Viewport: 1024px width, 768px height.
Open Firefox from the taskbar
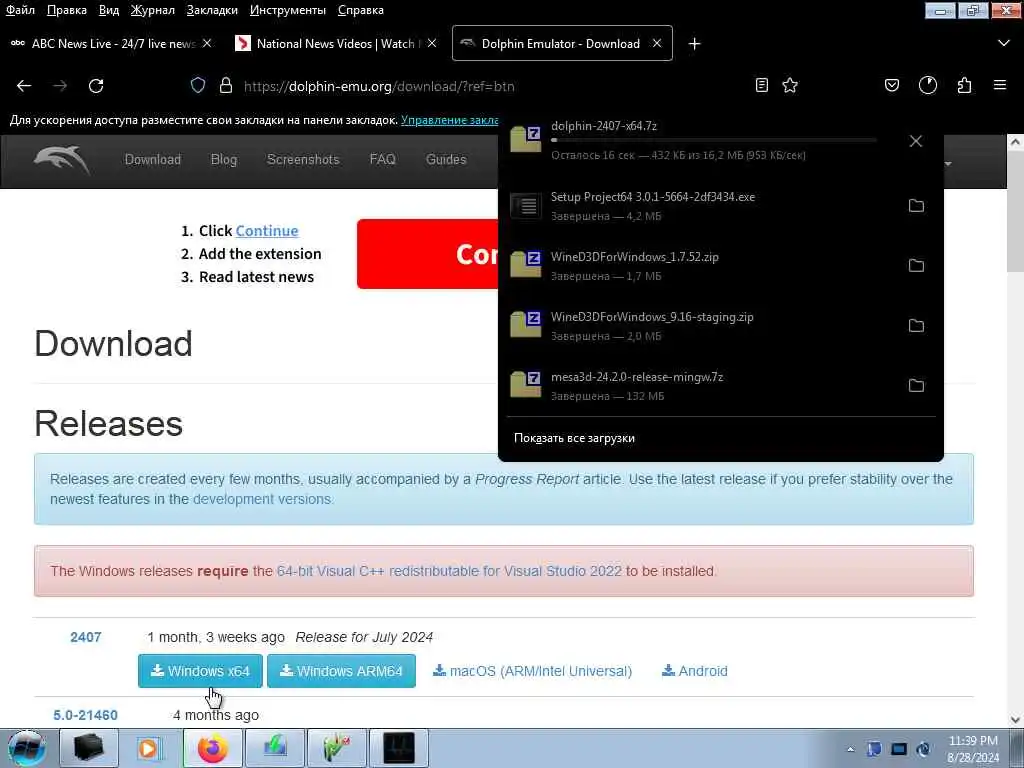click(x=212, y=748)
